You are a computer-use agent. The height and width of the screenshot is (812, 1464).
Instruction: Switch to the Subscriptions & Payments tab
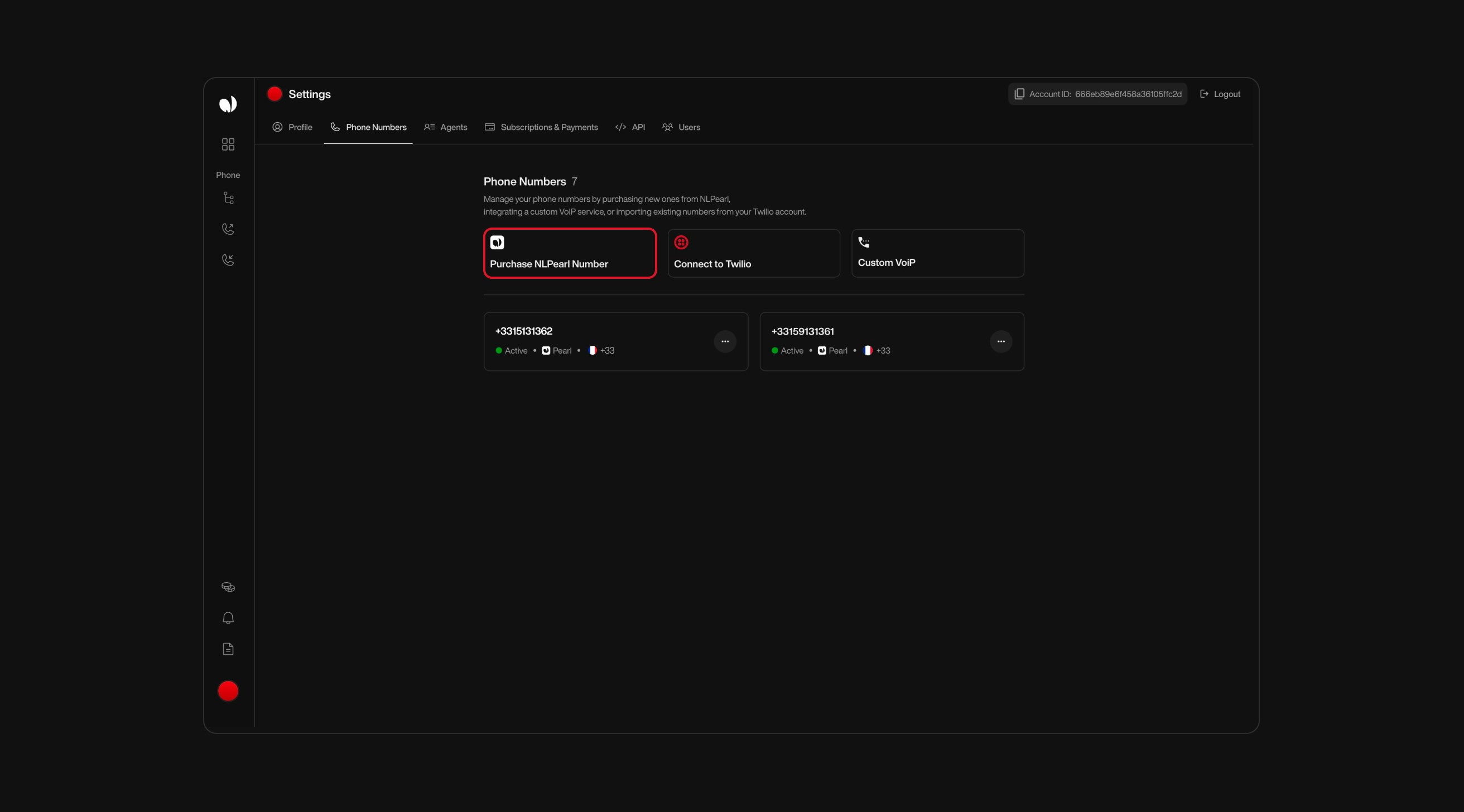tap(541, 127)
